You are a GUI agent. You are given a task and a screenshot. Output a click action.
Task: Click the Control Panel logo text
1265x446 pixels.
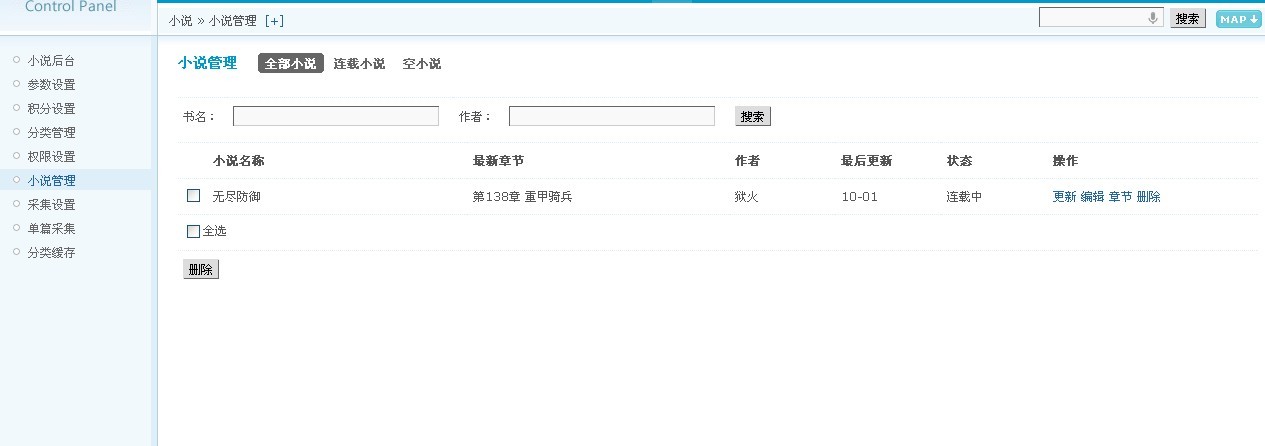(70, 7)
